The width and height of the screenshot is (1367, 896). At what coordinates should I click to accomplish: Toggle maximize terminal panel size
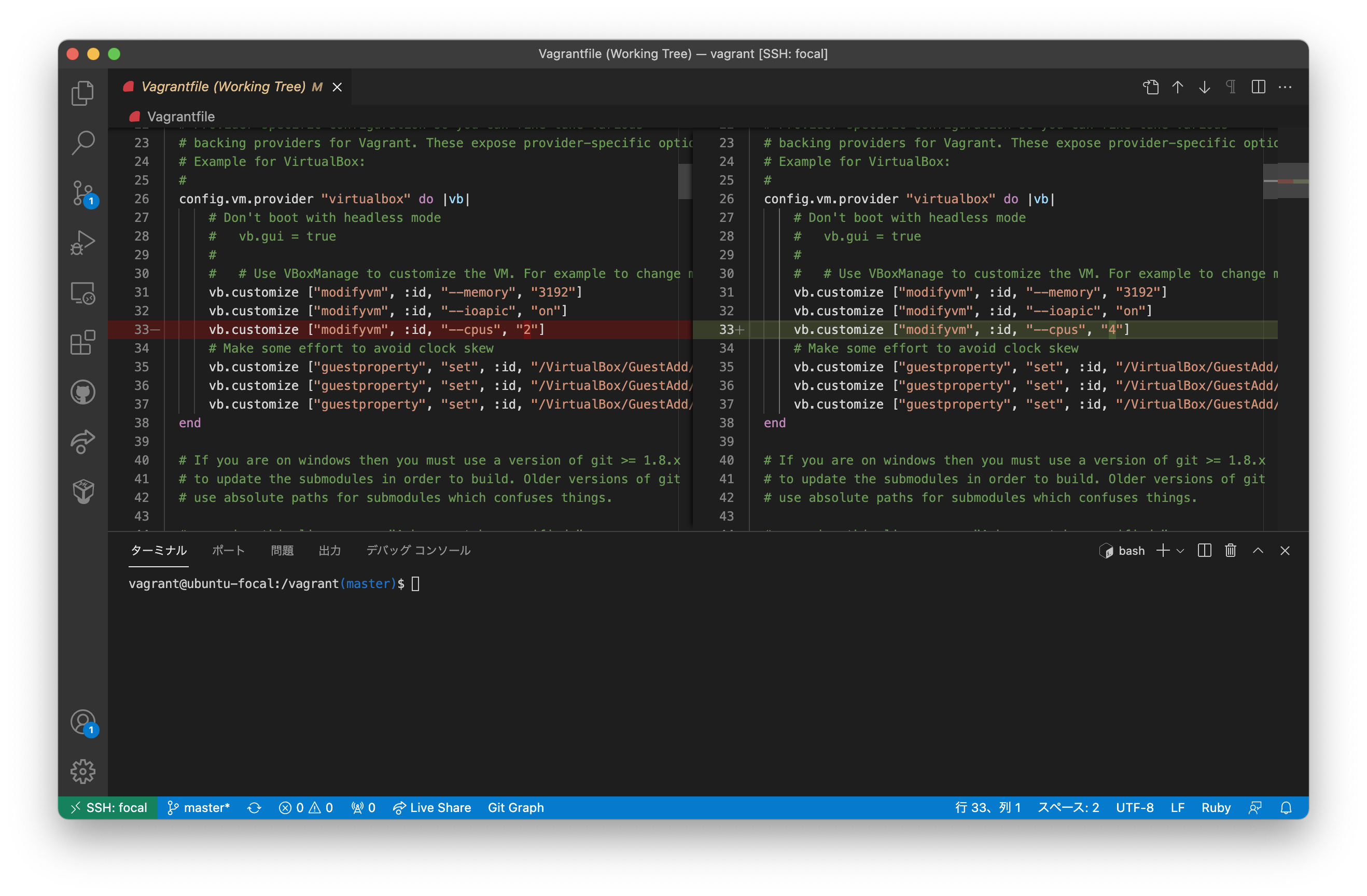[x=1258, y=551]
